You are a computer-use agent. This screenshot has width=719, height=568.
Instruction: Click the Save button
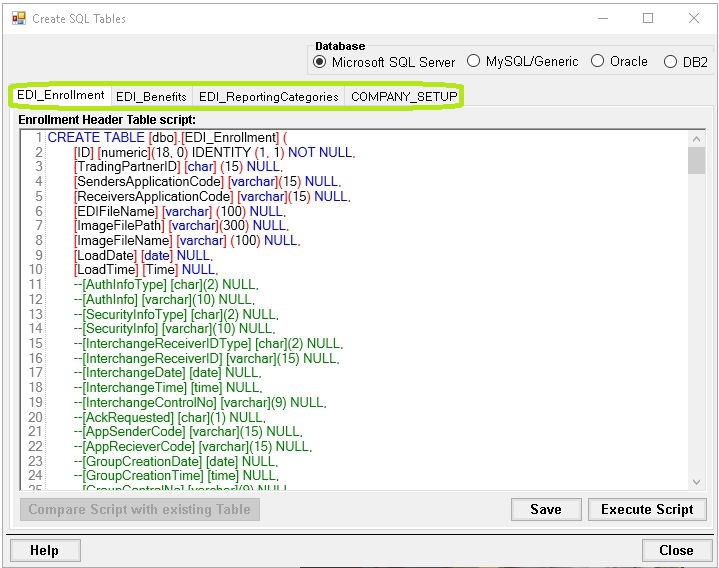coord(546,509)
